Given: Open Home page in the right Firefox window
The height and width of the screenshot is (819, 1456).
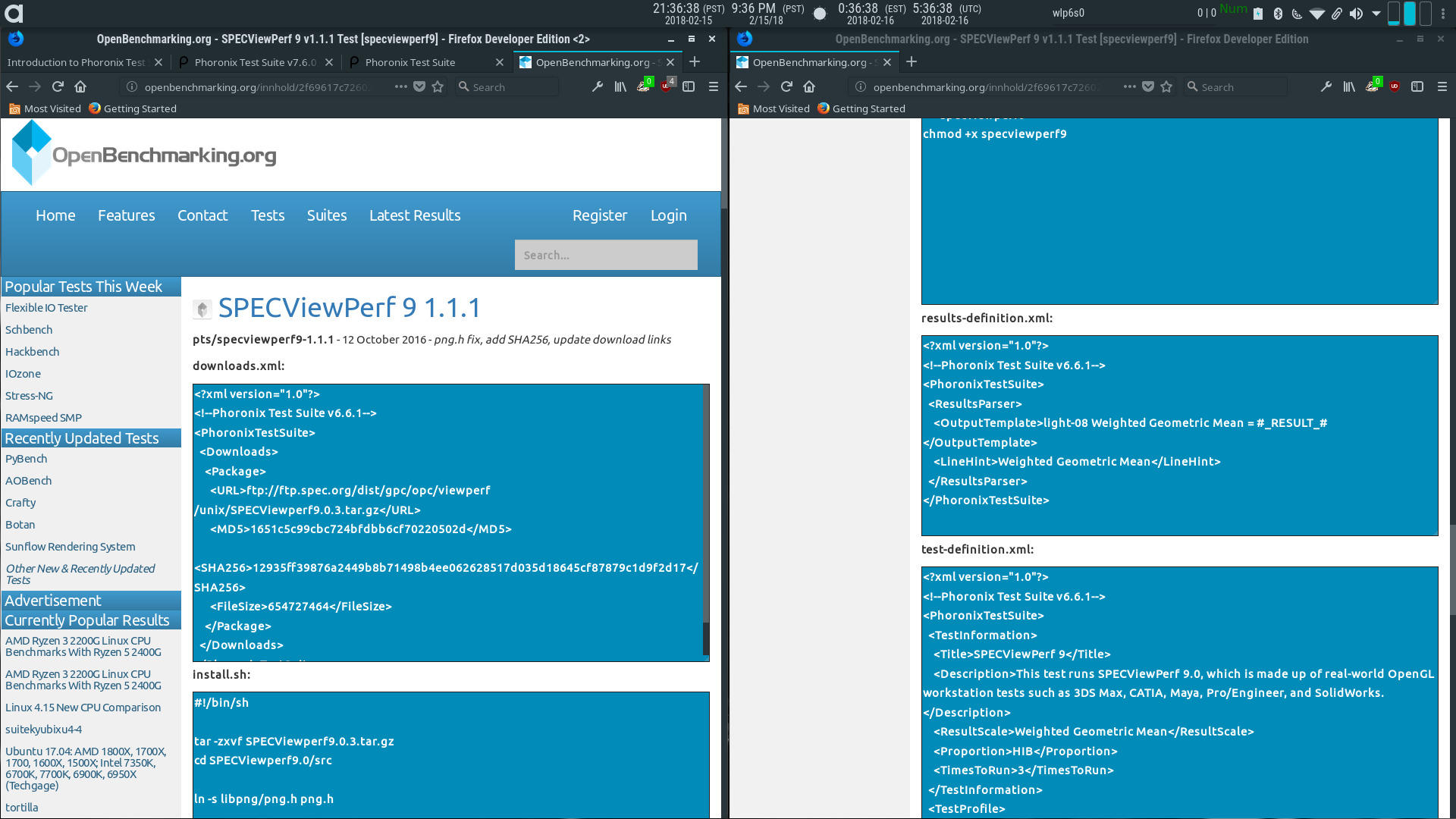Looking at the screenshot, I should (x=809, y=87).
